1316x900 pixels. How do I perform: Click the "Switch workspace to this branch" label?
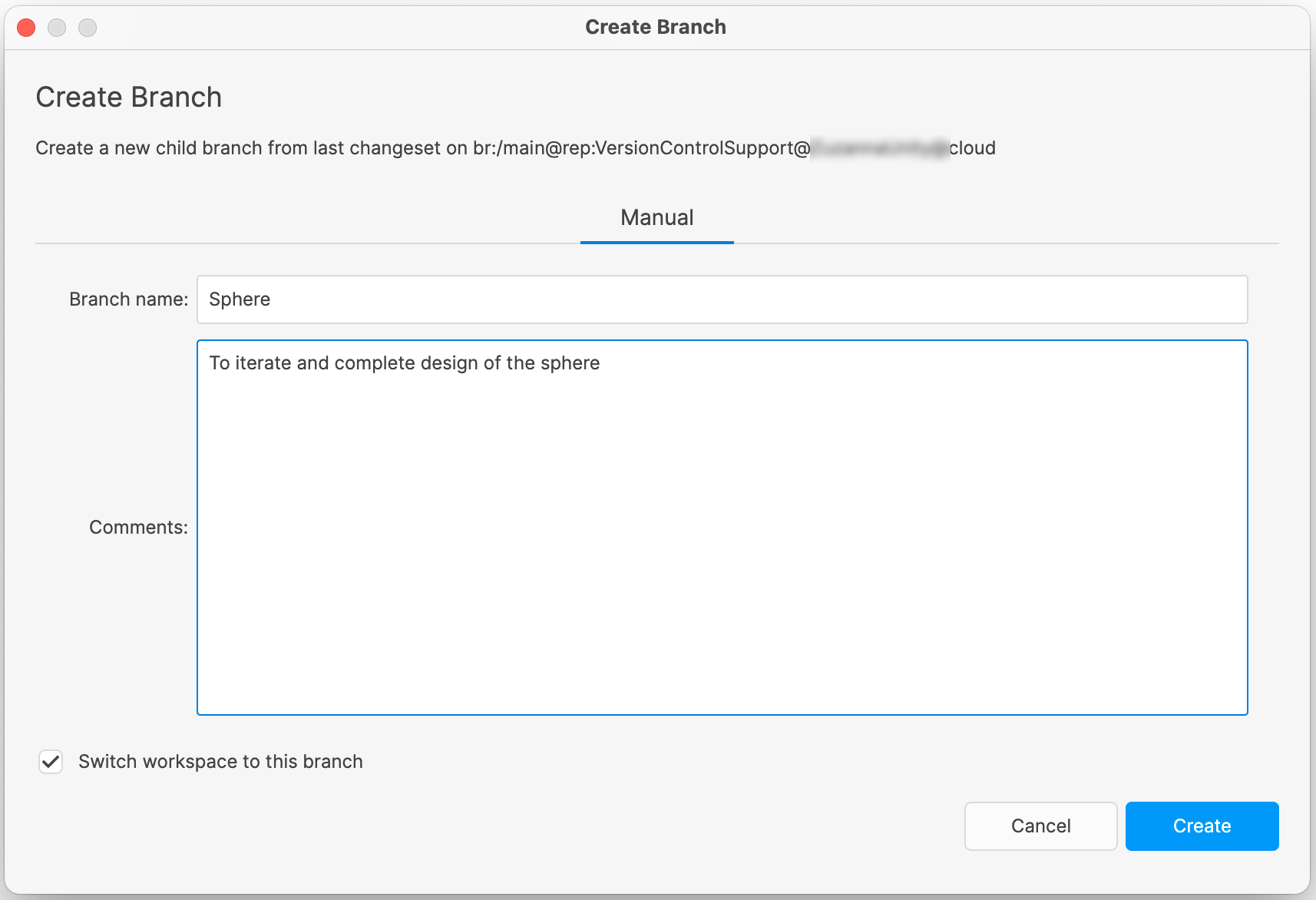coord(220,762)
